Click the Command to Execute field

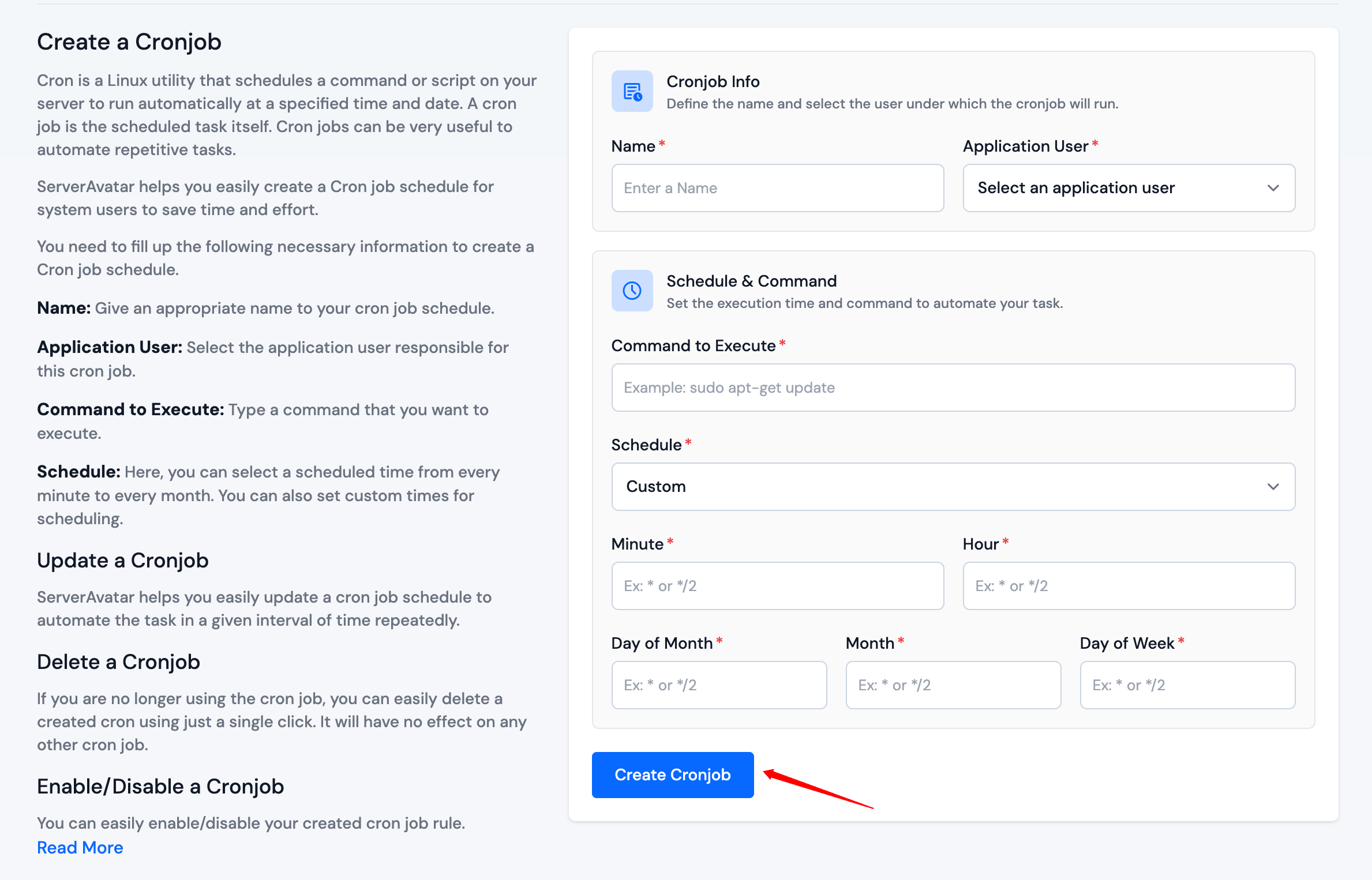(x=953, y=388)
